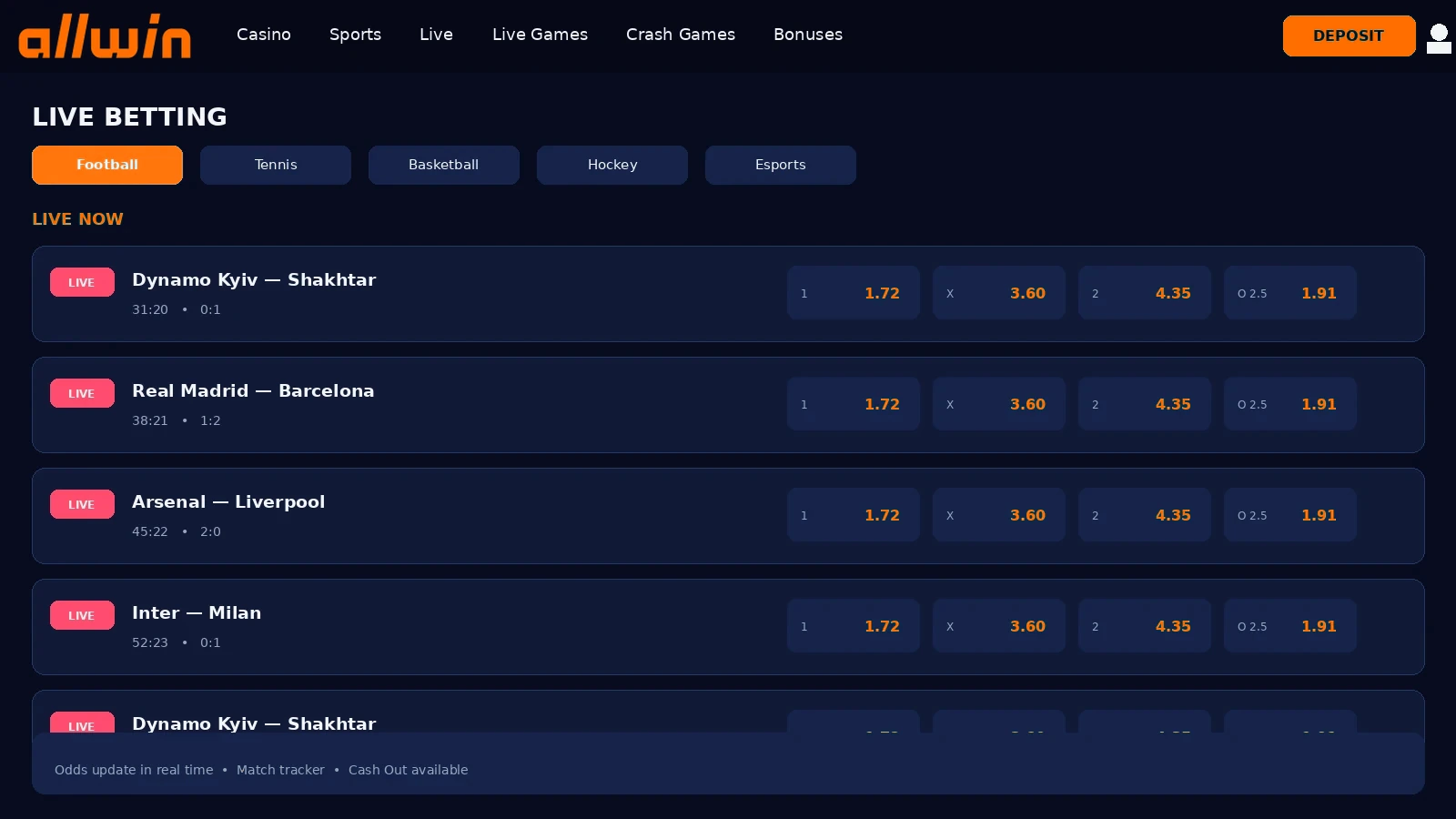Click 'Odds update in real time' text
Screen dimensions: 1456x819
pyautogui.click(x=134, y=770)
